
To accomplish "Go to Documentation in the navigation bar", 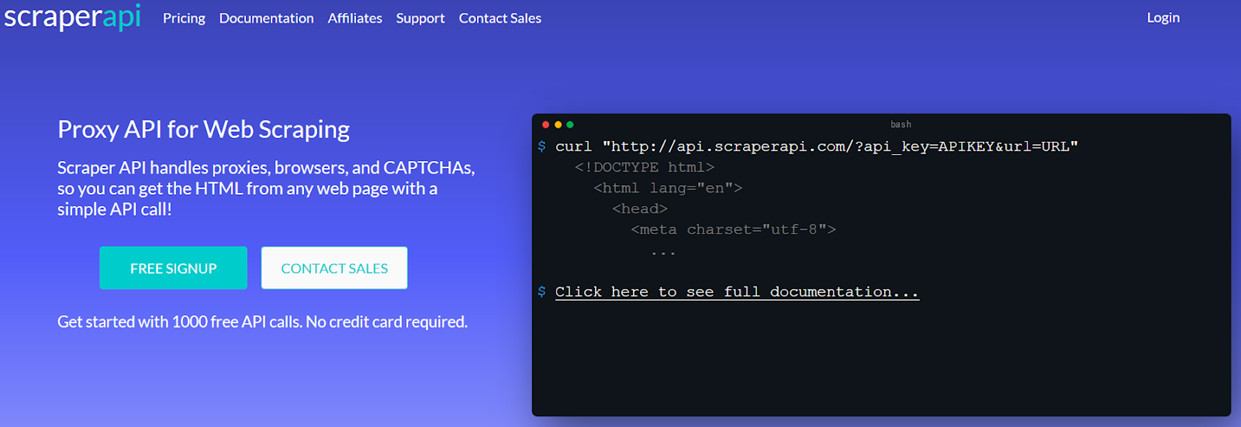I will point(266,18).
